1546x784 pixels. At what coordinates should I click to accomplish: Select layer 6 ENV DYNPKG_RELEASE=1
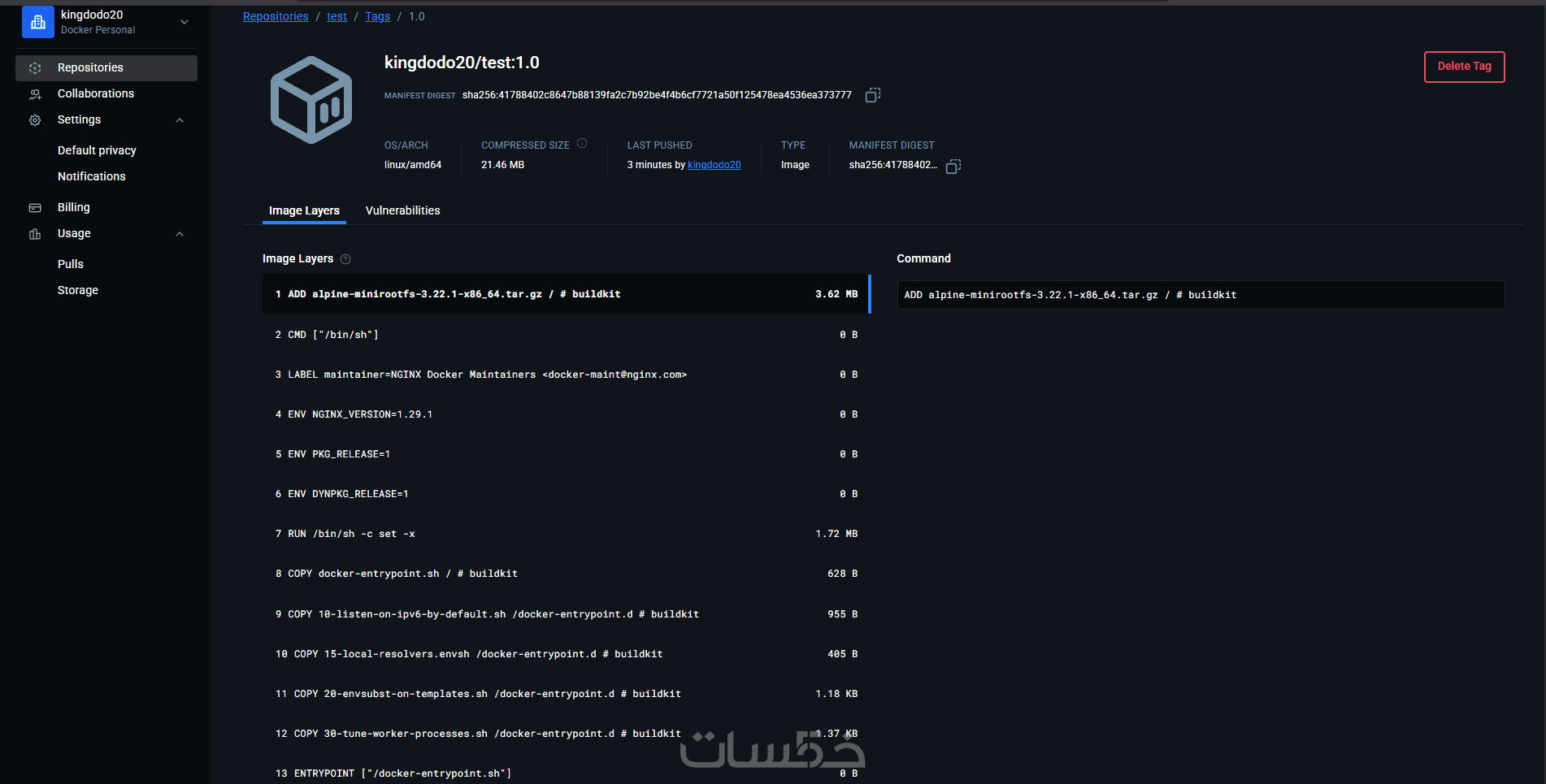tap(567, 494)
